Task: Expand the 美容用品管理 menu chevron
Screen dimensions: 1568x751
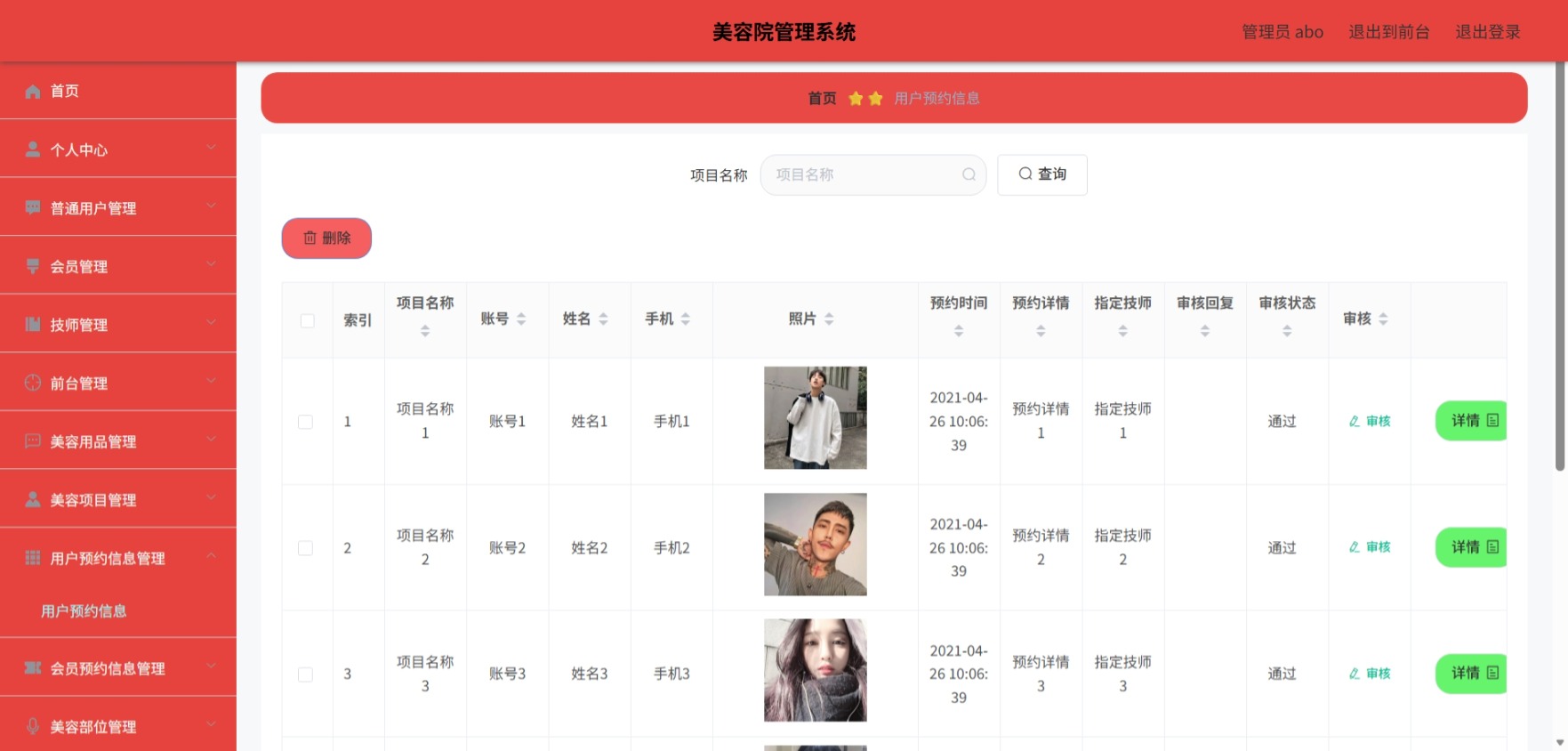Action: point(211,439)
